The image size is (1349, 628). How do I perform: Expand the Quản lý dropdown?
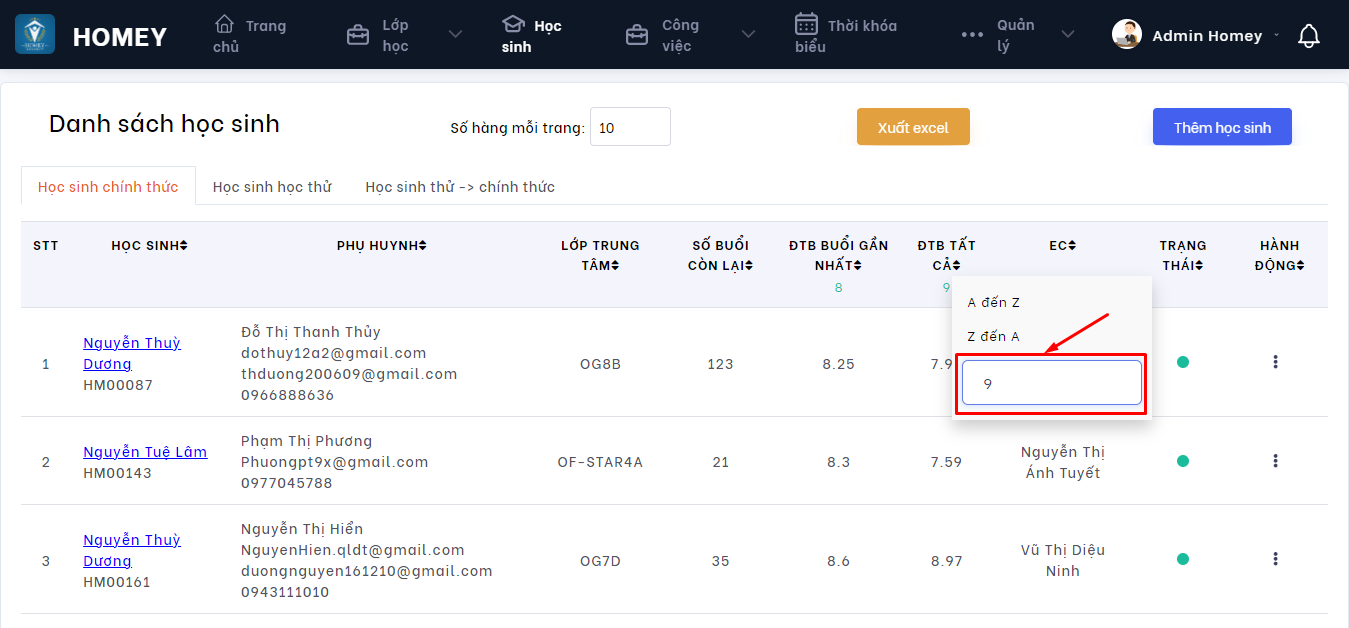[x=1068, y=35]
